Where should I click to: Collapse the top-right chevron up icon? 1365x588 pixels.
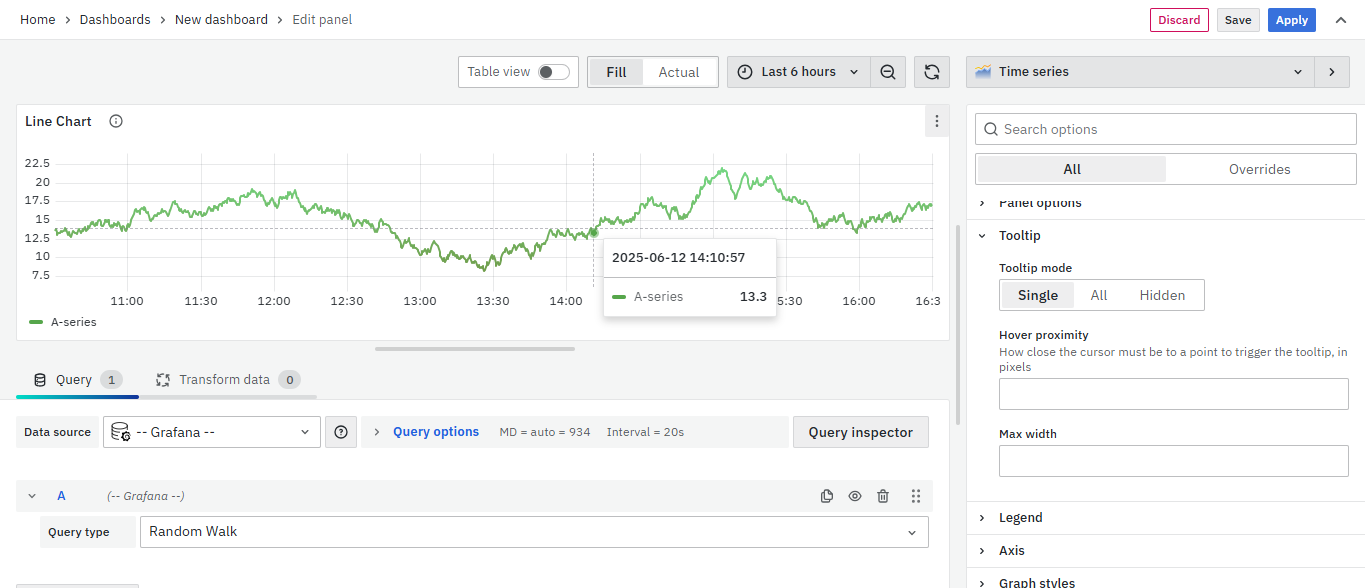point(1341,20)
